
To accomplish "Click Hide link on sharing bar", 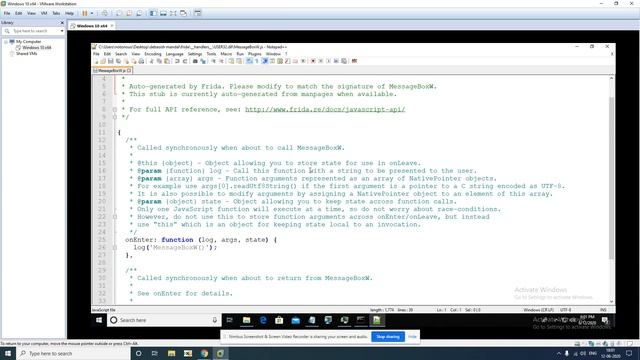I will click(x=412, y=337).
